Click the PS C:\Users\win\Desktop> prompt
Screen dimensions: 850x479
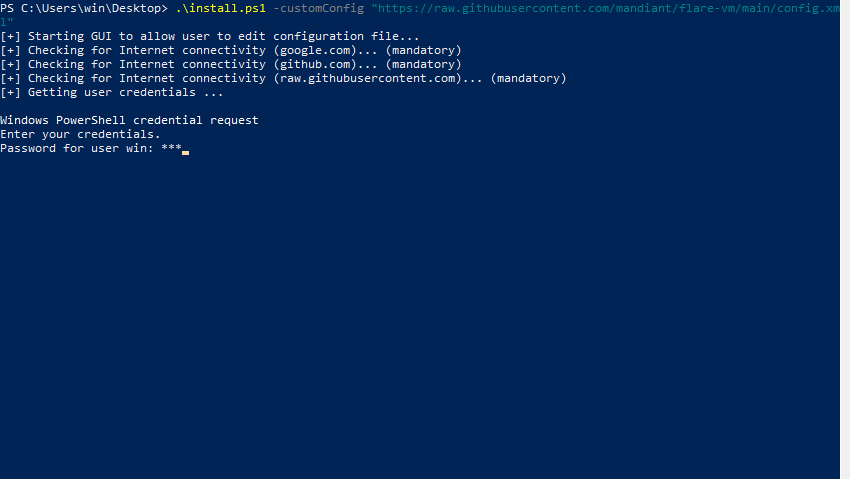(x=84, y=8)
